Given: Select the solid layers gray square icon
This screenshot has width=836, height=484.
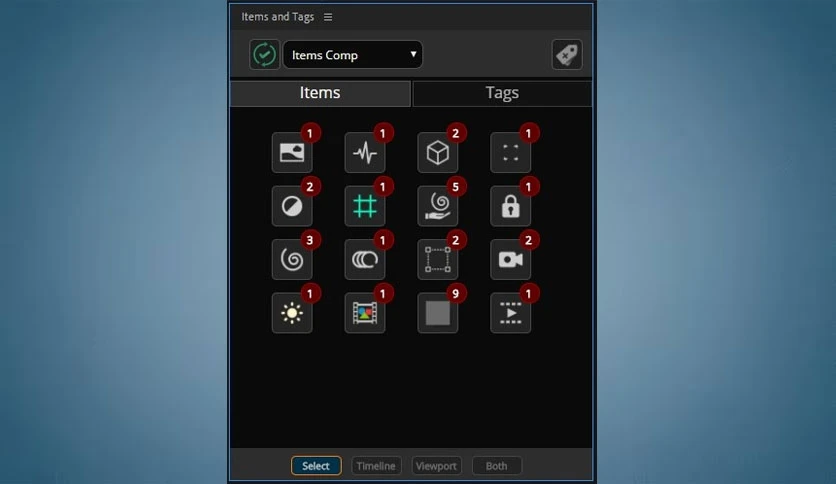Looking at the screenshot, I should point(437,313).
